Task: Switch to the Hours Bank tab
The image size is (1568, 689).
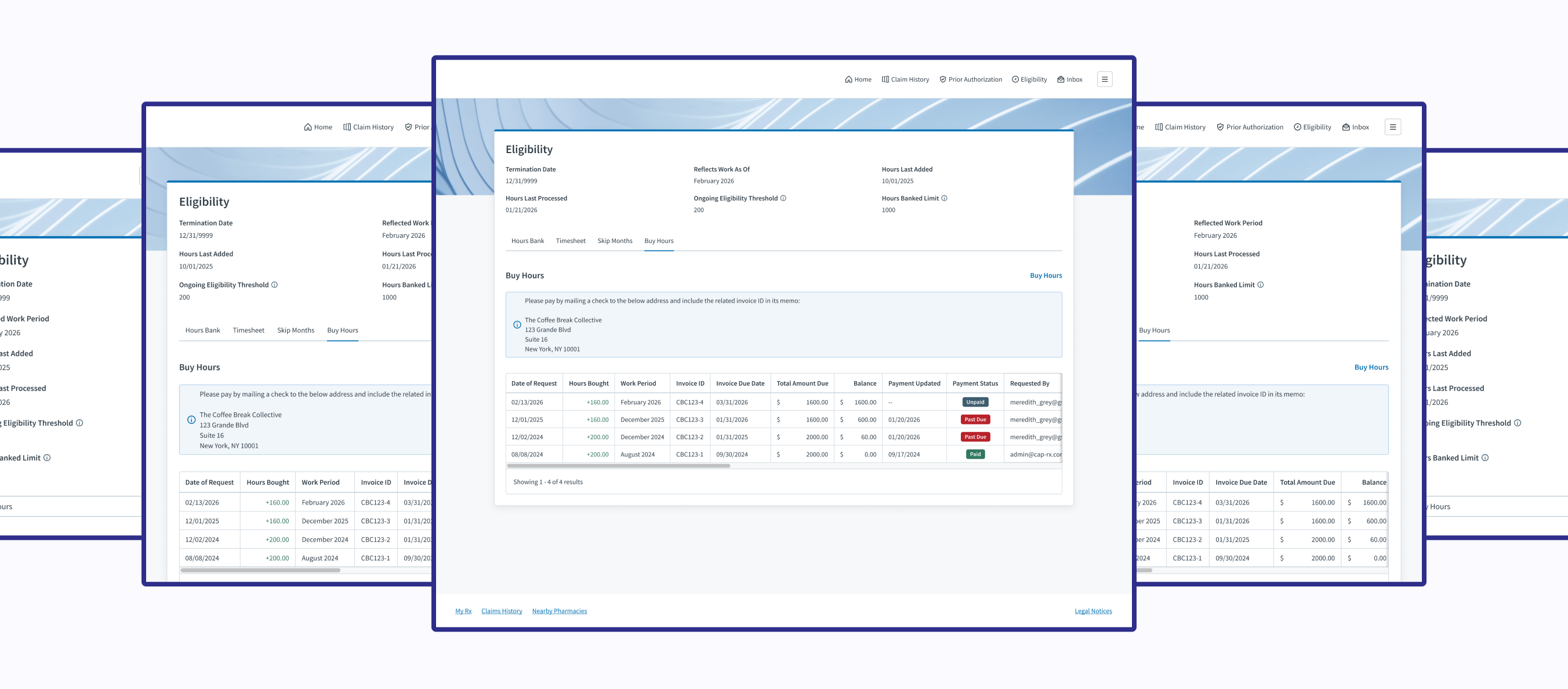Action: [x=527, y=241]
